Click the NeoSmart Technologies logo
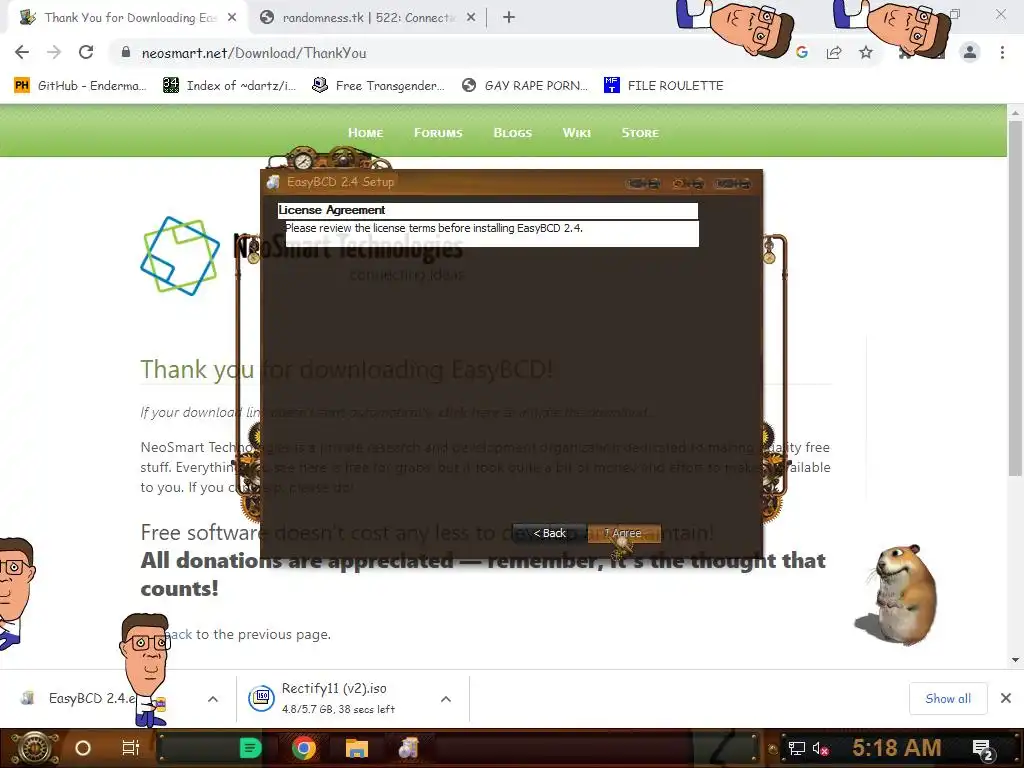The image size is (1024, 768). [x=180, y=256]
